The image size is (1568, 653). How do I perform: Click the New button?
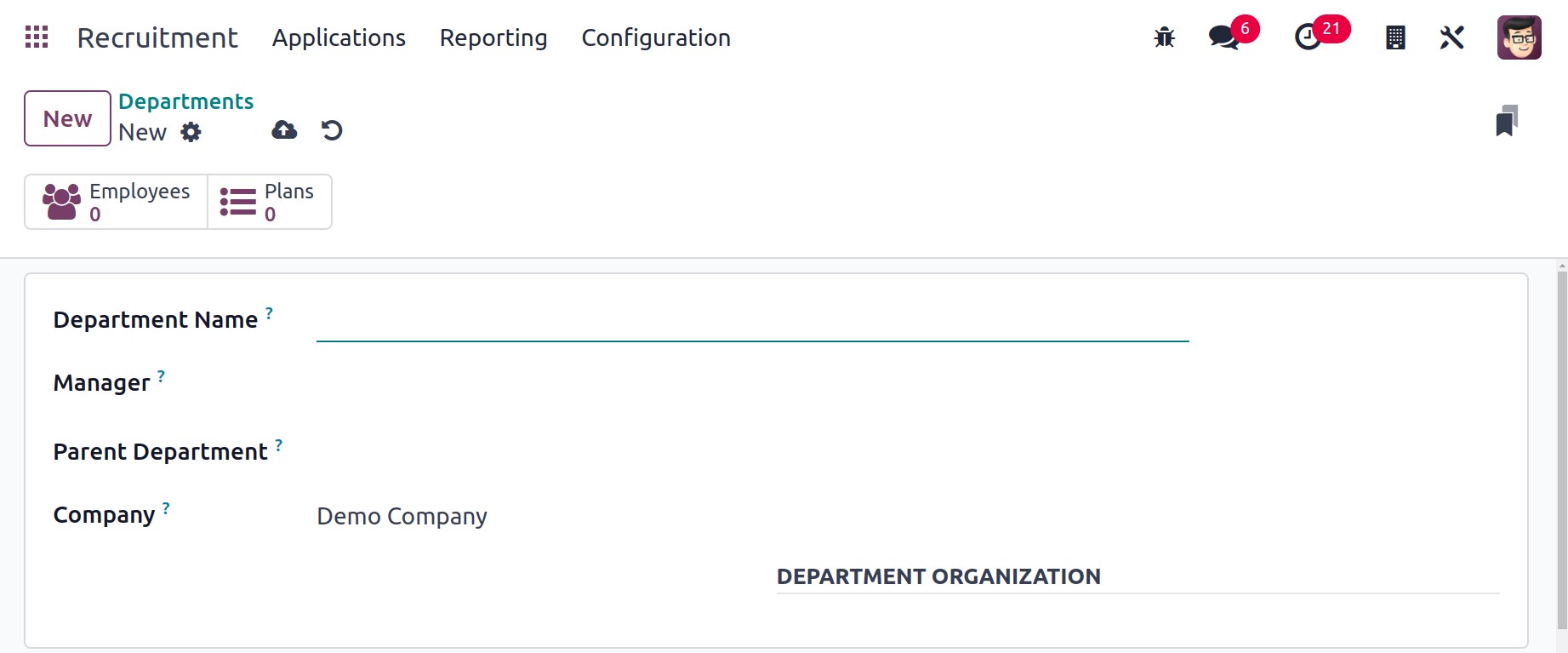click(x=67, y=118)
